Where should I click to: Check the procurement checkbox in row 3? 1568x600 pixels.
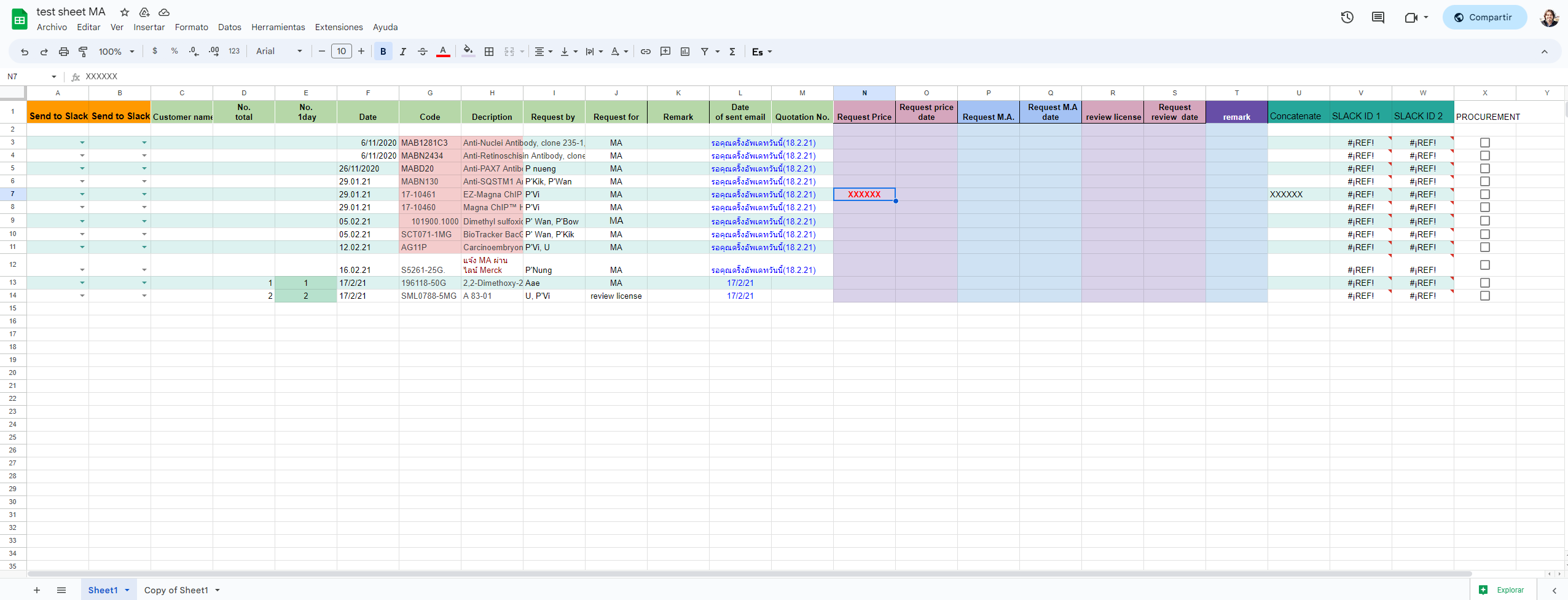[1484, 143]
